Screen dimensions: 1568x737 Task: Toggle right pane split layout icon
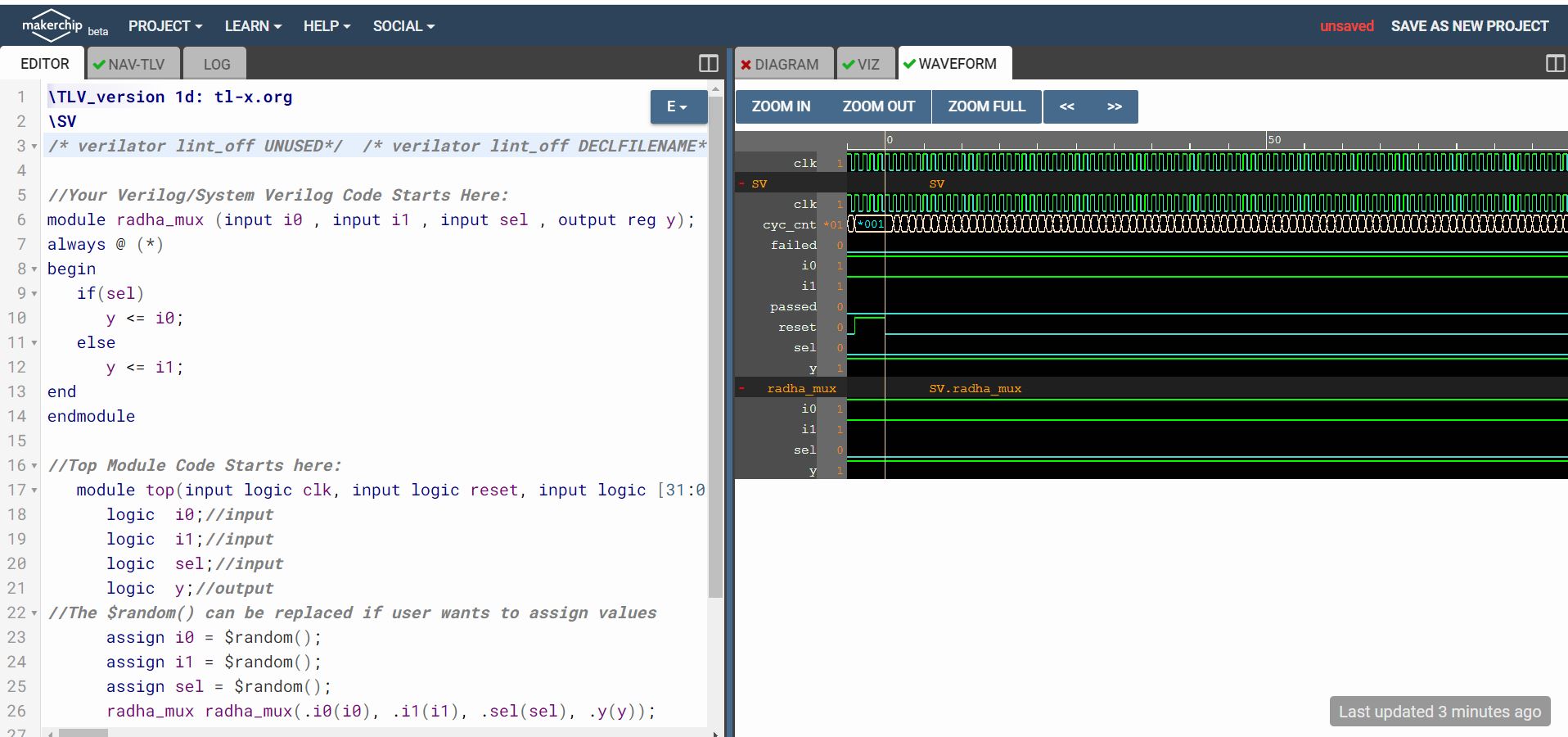tap(1555, 63)
